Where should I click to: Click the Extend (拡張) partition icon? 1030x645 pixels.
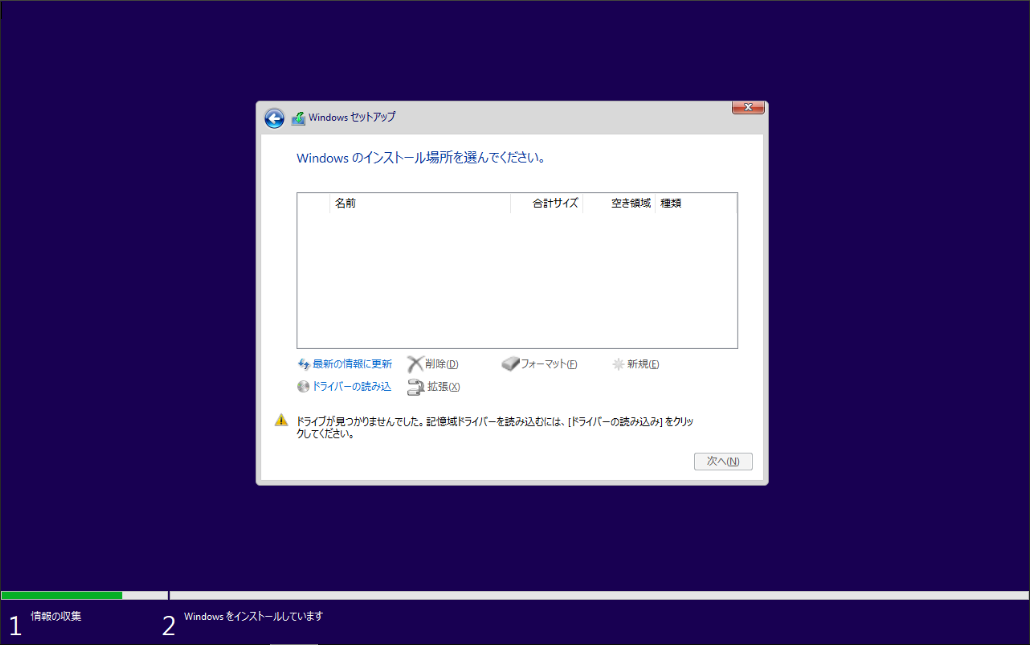(x=414, y=387)
